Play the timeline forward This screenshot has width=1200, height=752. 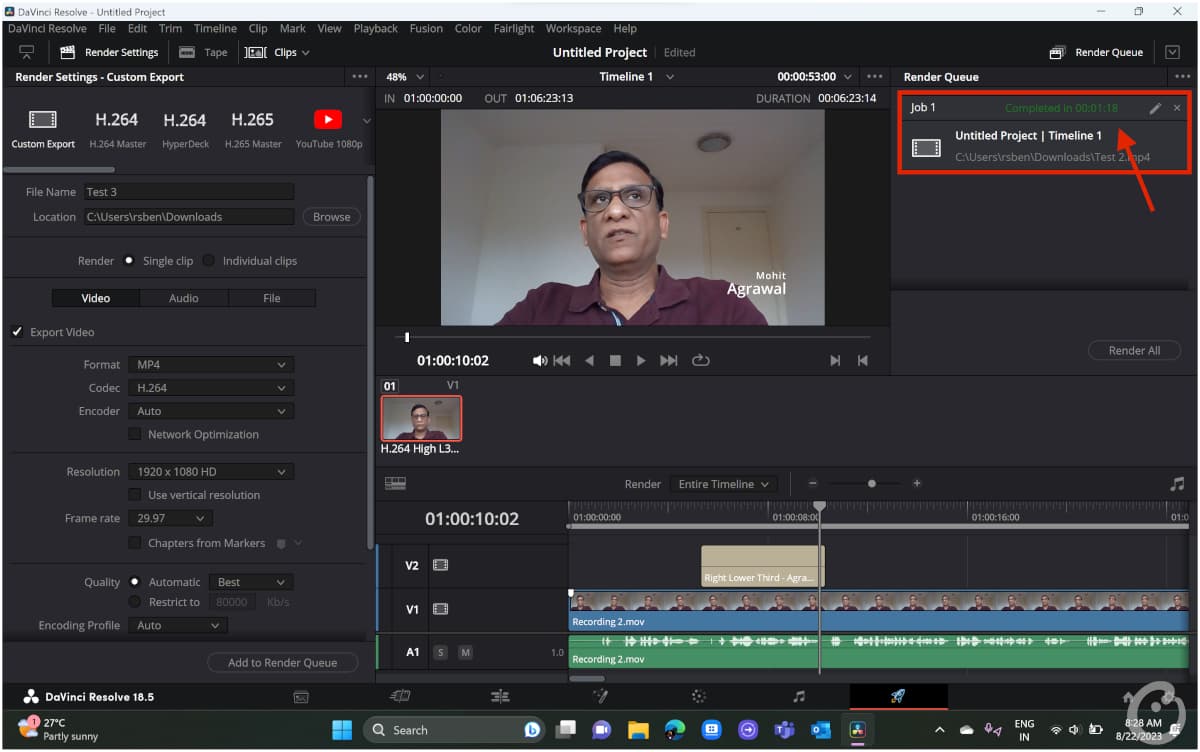click(x=641, y=361)
